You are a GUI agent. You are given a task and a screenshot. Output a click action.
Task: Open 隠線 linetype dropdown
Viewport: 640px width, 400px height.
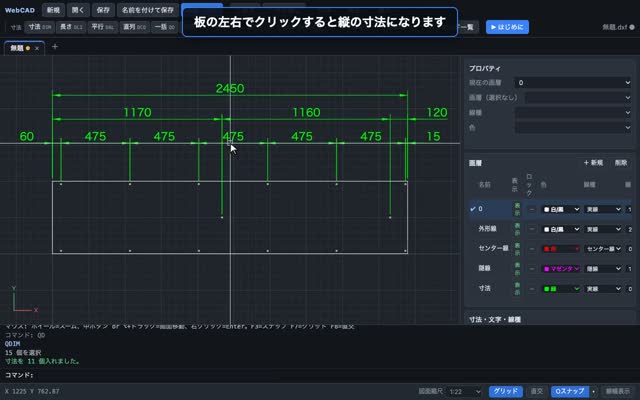pyautogui.click(x=603, y=269)
